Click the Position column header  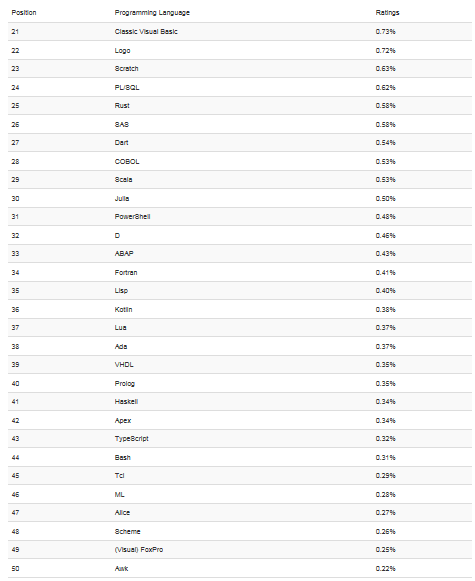click(x=24, y=13)
